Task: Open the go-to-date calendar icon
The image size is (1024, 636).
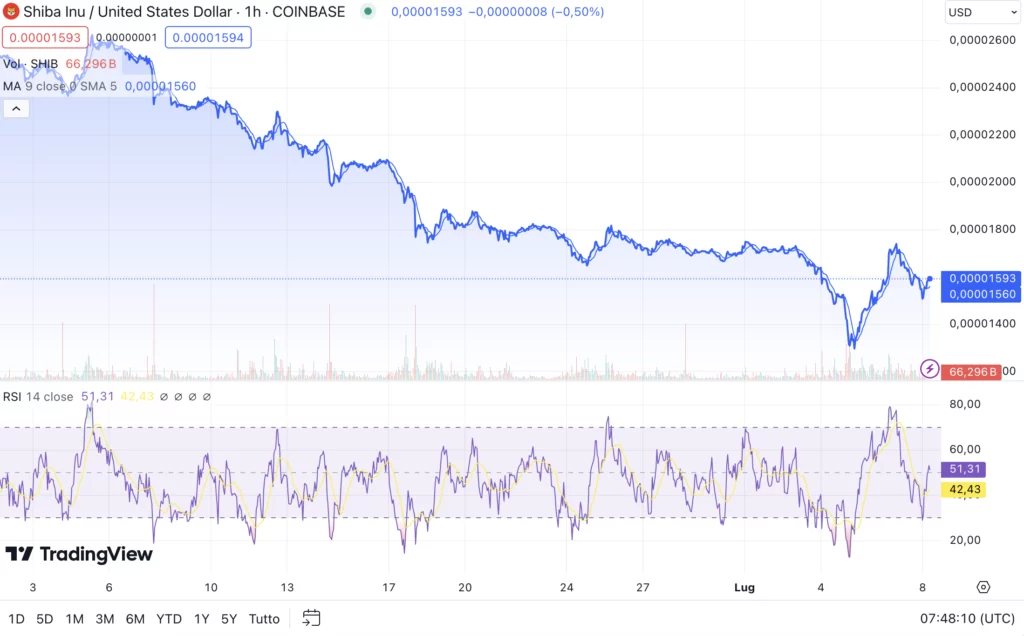Action: 311,618
